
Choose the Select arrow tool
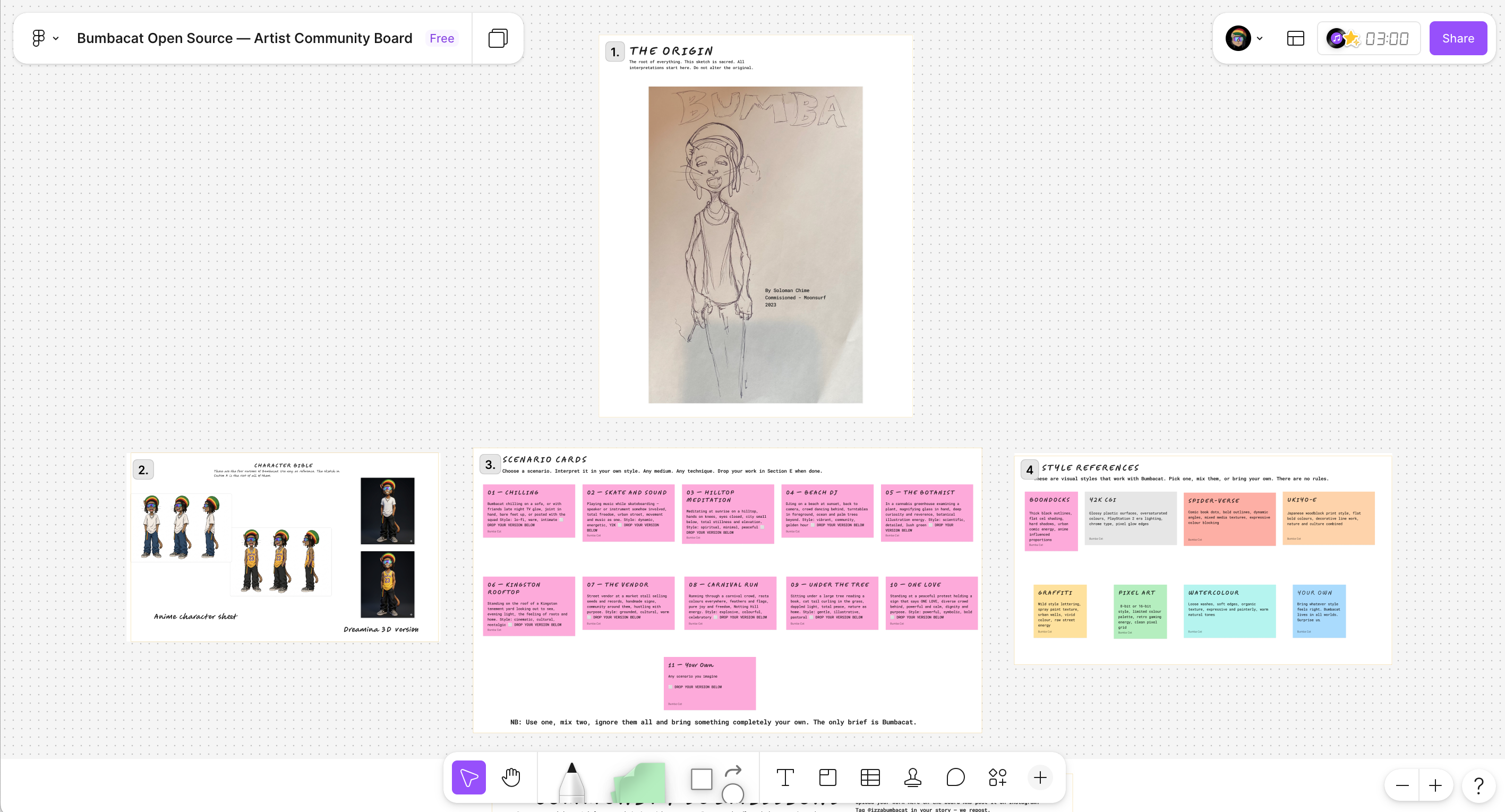coord(468,777)
